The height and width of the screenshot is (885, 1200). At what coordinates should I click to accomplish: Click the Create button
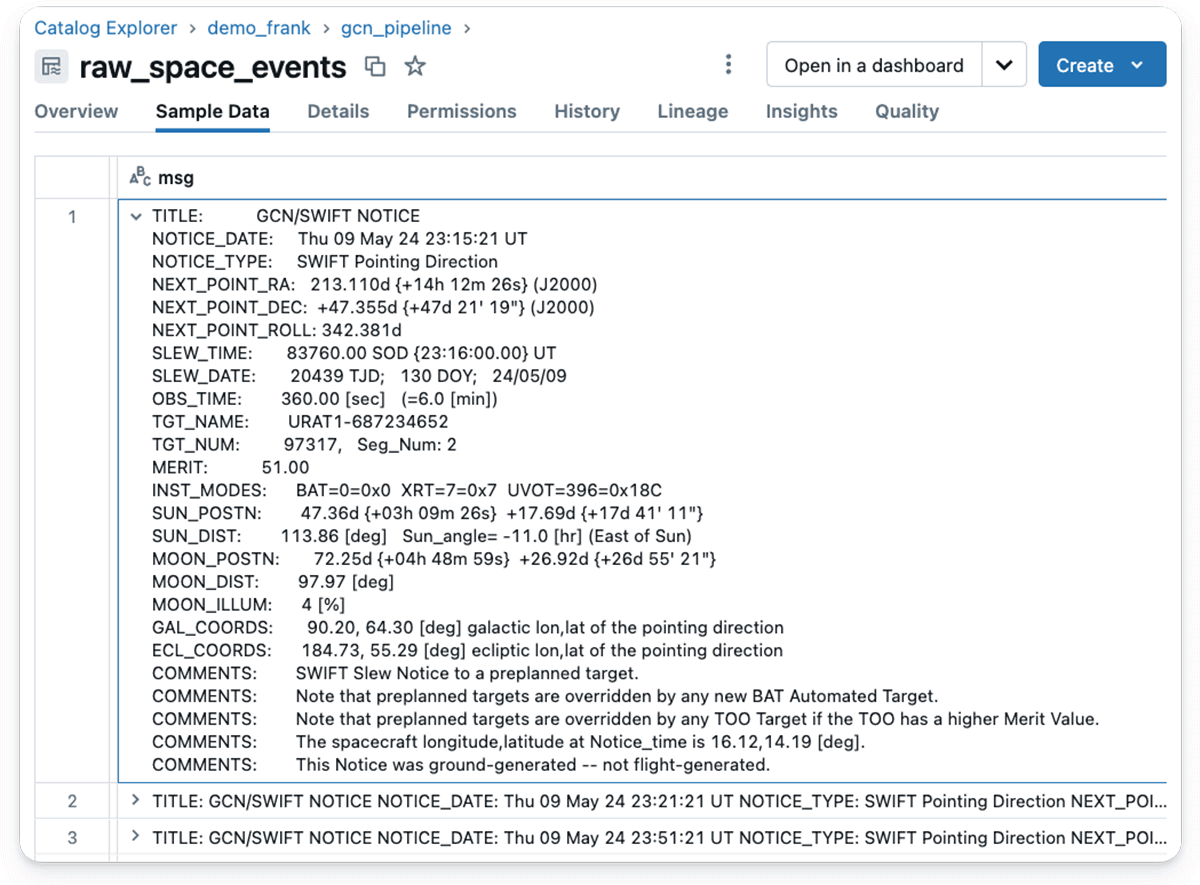coord(1101,66)
